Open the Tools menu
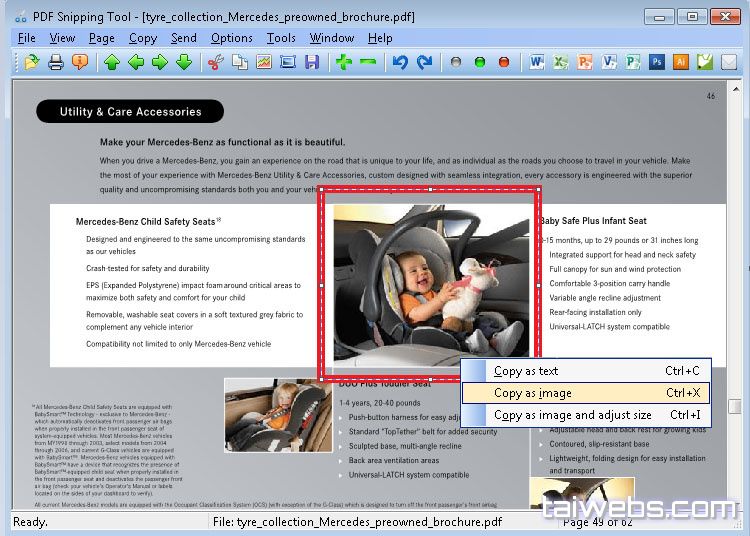The width and height of the screenshot is (750, 536). pos(281,38)
